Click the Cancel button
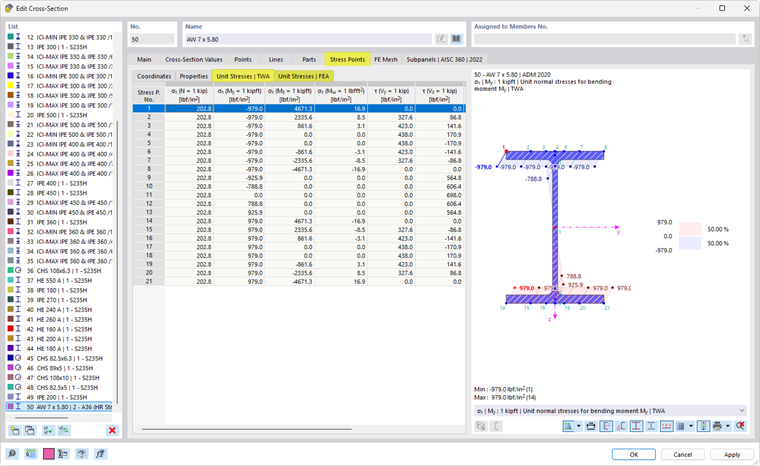The height and width of the screenshot is (466, 760). pos(682,454)
